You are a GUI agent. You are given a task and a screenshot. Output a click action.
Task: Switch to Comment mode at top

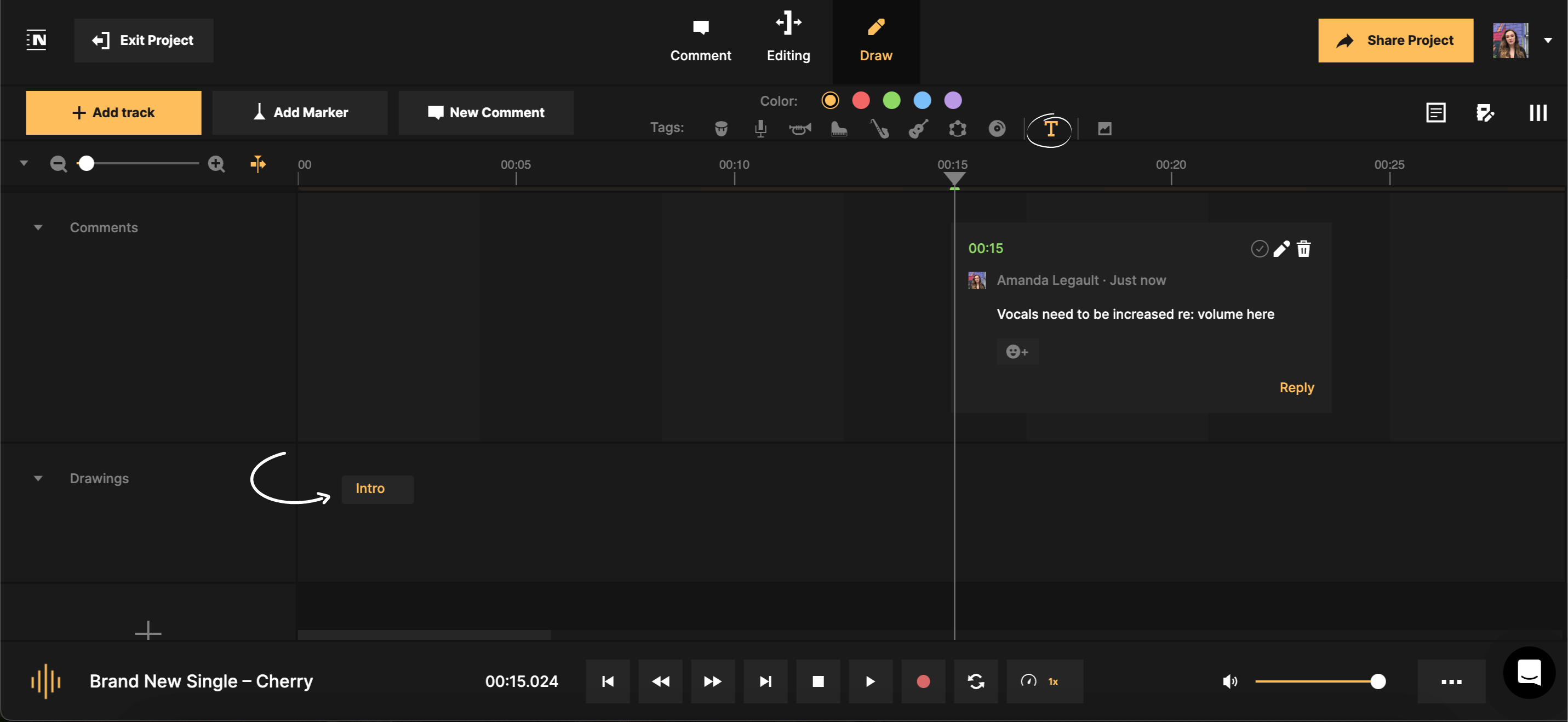(701, 39)
